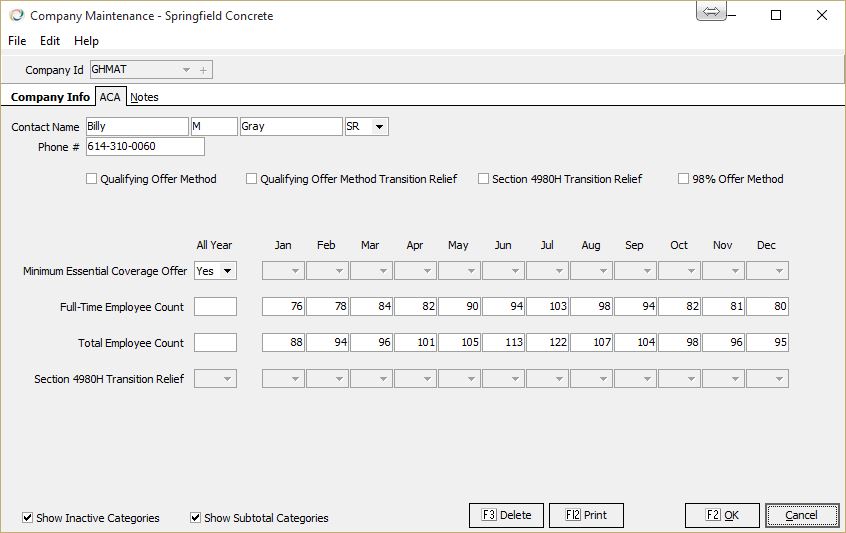Check the 98% Offer Method box
The image size is (846, 533).
(x=684, y=179)
